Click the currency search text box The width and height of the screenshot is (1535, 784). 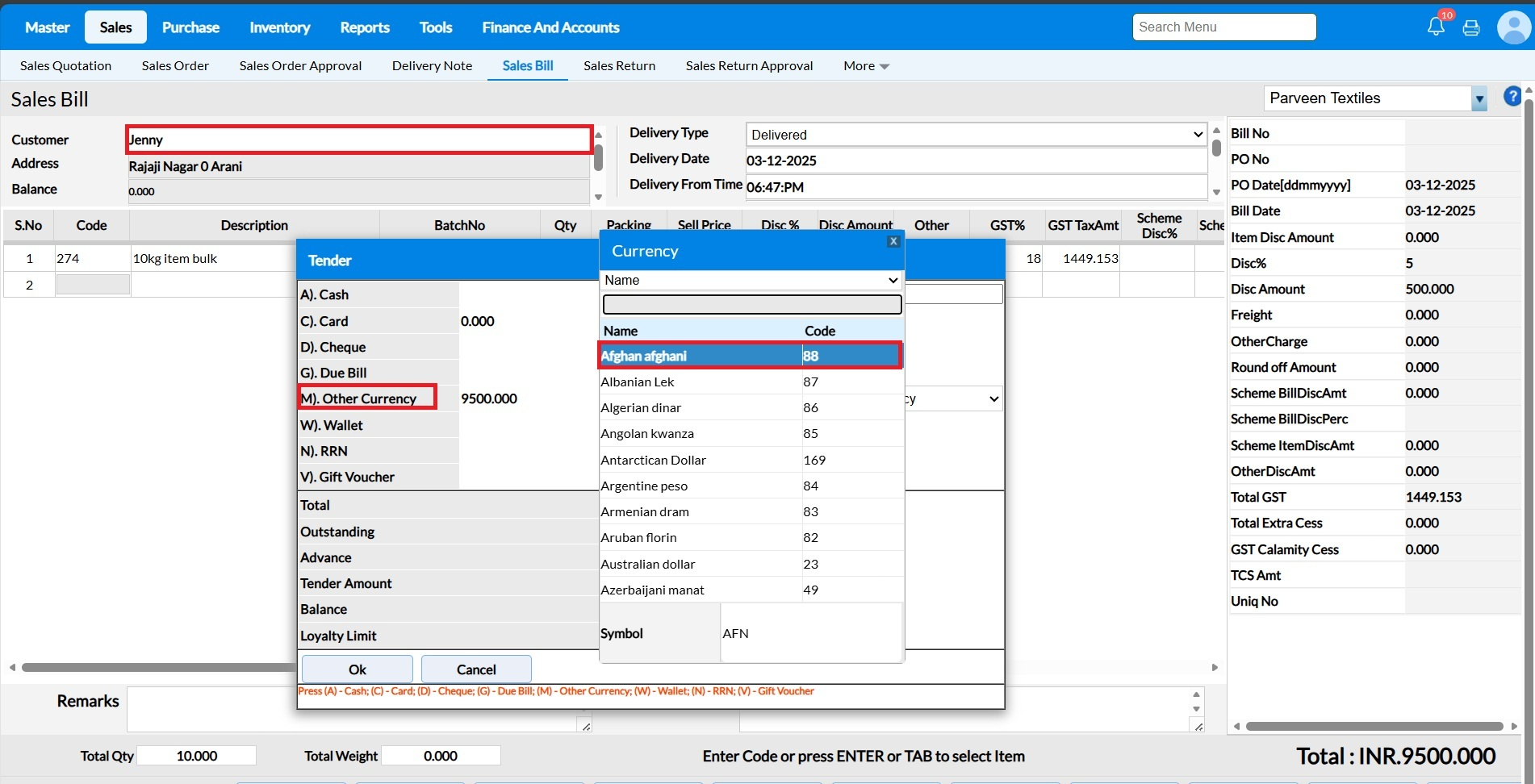coord(751,304)
